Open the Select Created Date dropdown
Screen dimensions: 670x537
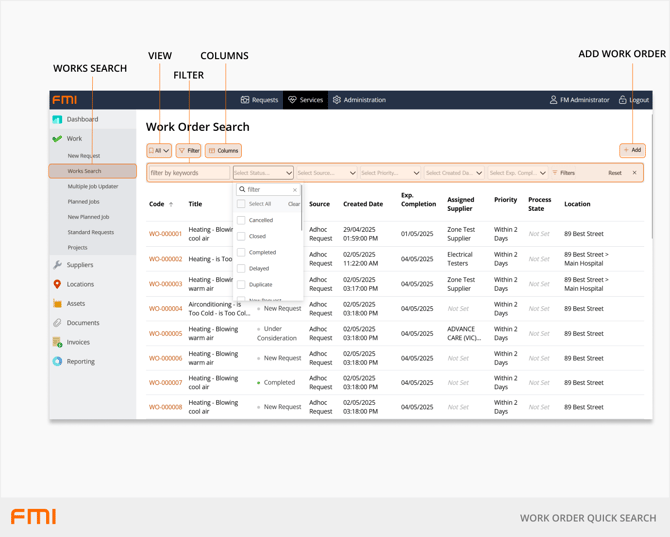coord(454,173)
